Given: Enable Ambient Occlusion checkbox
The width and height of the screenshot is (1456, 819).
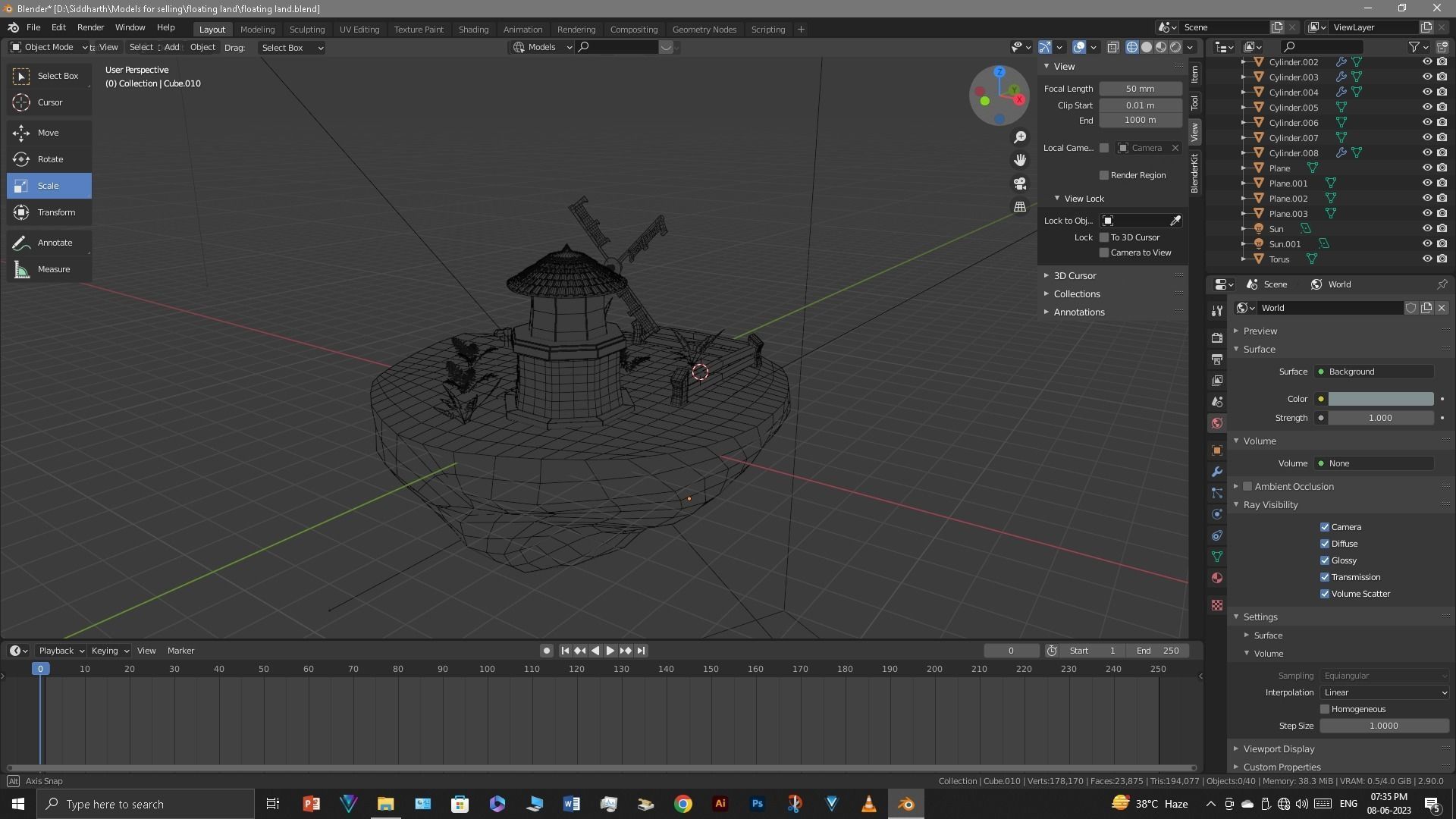Looking at the screenshot, I should tap(1247, 486).
